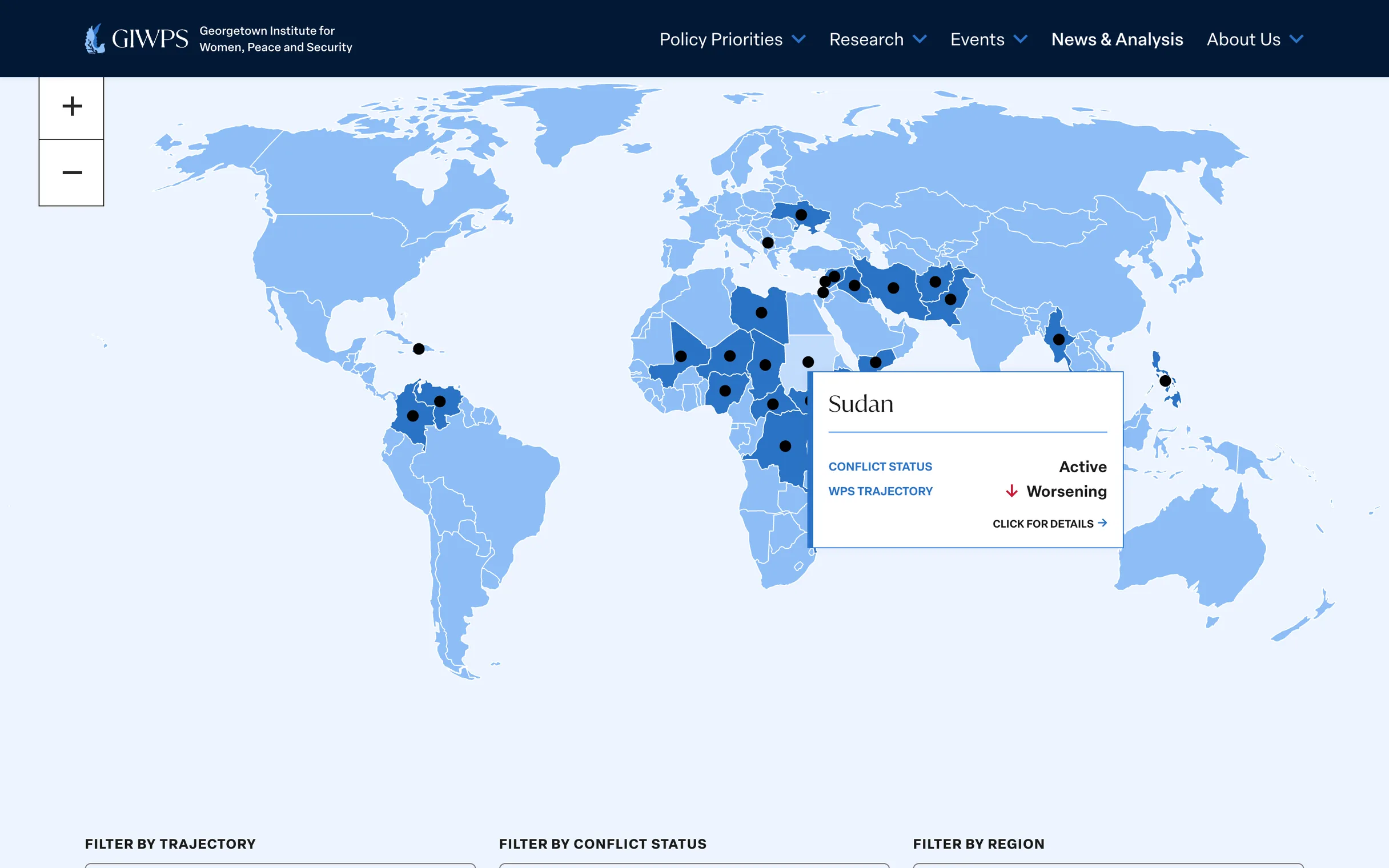This screenshot has height=868, width=1389.
Task: Click the 'Active' conflict status value
Action: (1082, 466)
